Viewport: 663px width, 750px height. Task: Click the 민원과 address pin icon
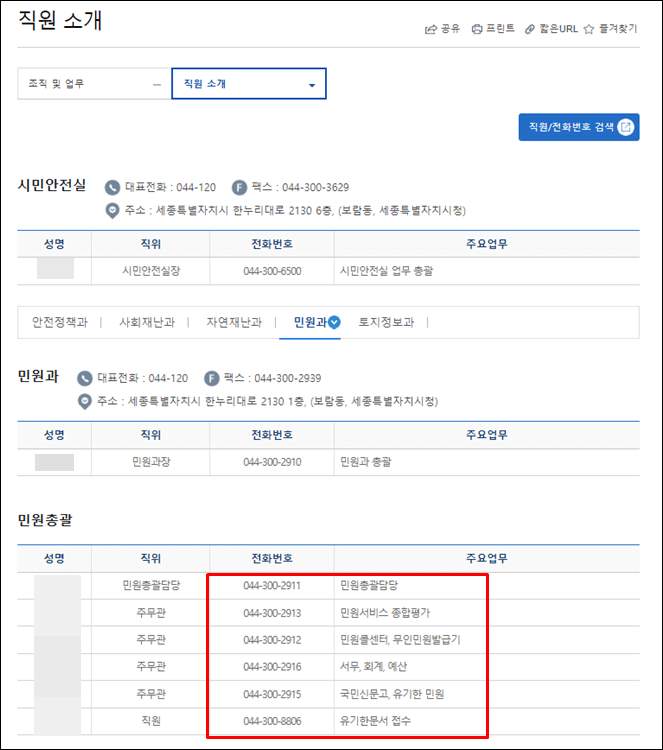(85, 401)
